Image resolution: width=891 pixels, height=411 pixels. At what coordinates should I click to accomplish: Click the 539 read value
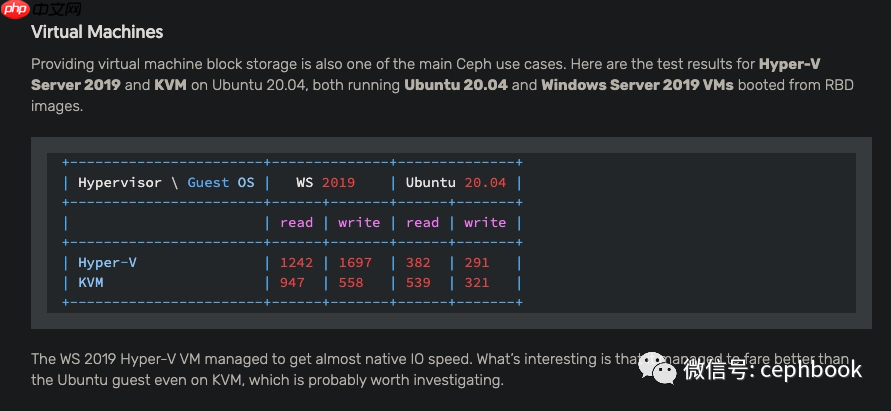pyautogui.click(x=418, y=283)
